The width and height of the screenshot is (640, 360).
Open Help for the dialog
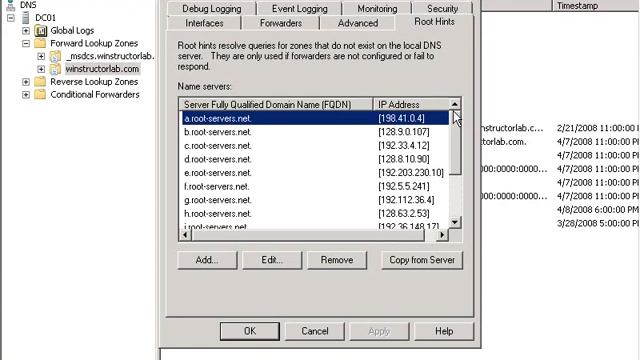[444, 331]
